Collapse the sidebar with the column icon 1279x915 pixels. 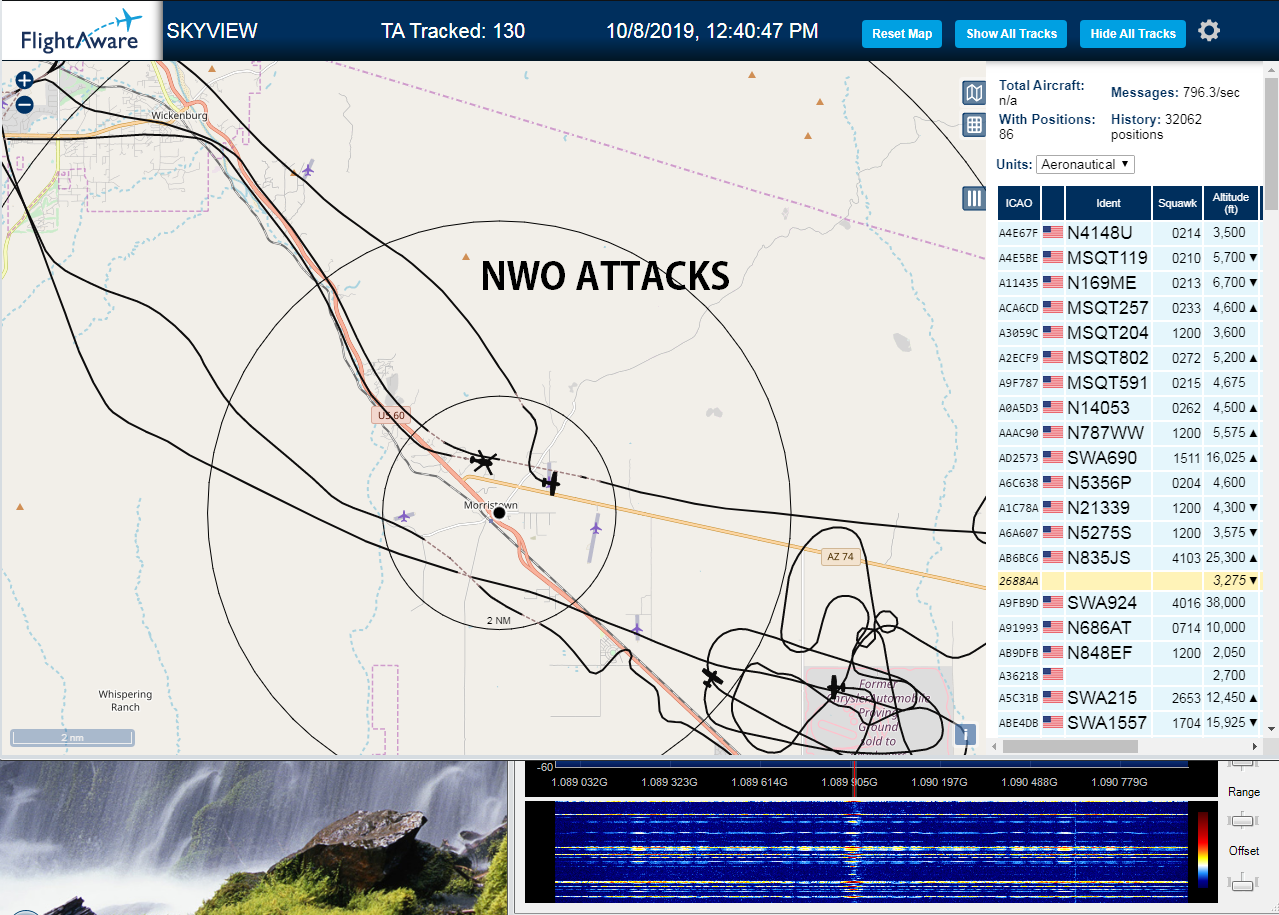click(x=974, y=198)
